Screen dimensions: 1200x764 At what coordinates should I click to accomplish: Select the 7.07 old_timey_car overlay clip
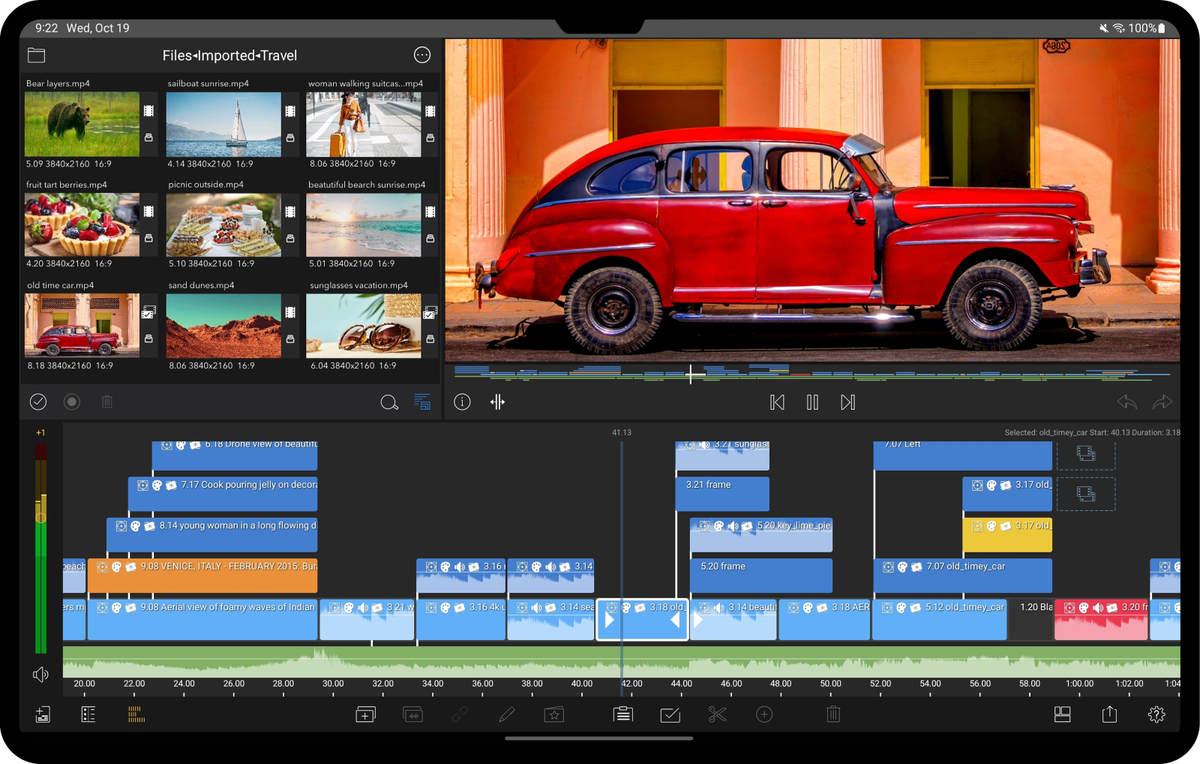pos(963,576)
